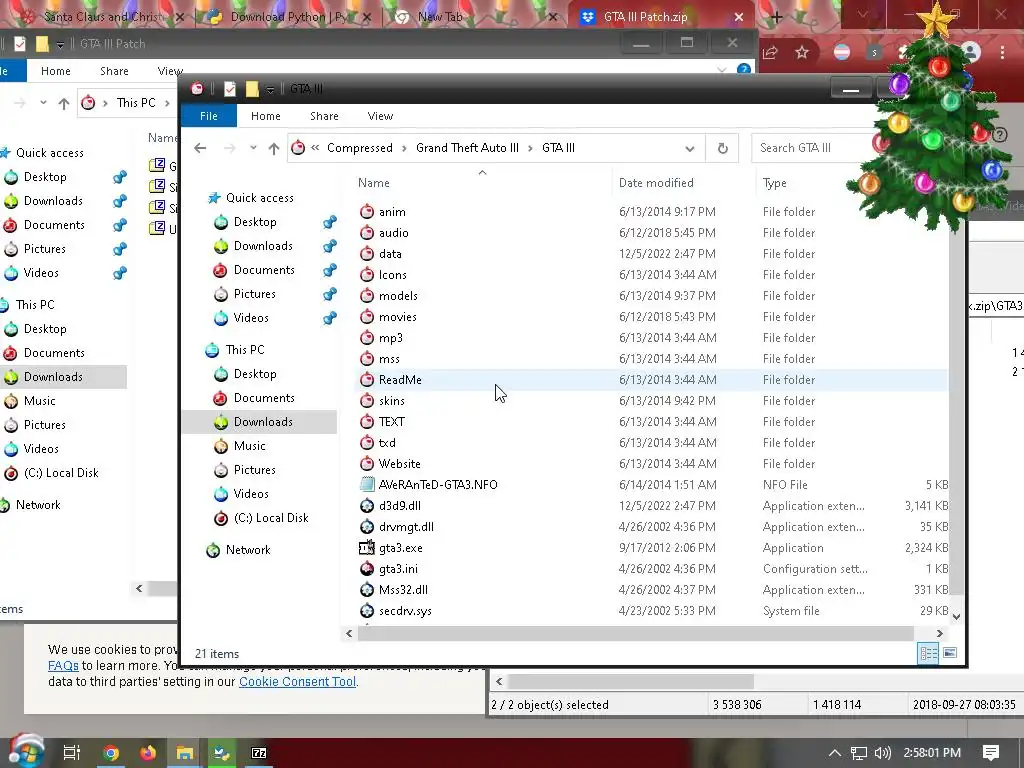Image resolution: width=1024 pixels, height=768 pixels.
Task: Click Compressed breadcrumb segment
Action: pos(360,148)
